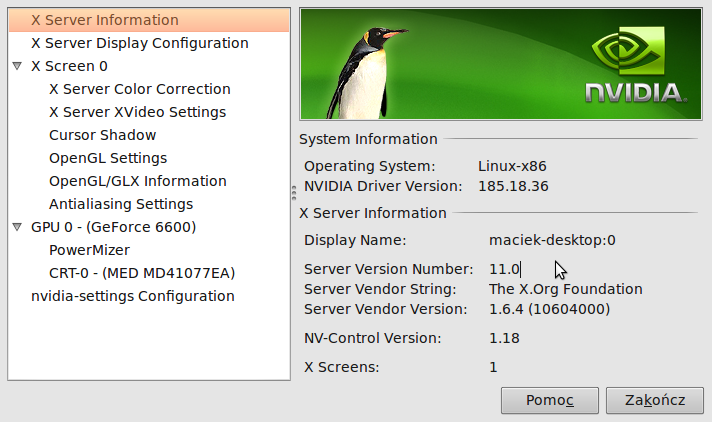Click the Server Version Number value field
Image resolution: width=712 pixels, height=422 pixels.
click(x=504, y=269)
